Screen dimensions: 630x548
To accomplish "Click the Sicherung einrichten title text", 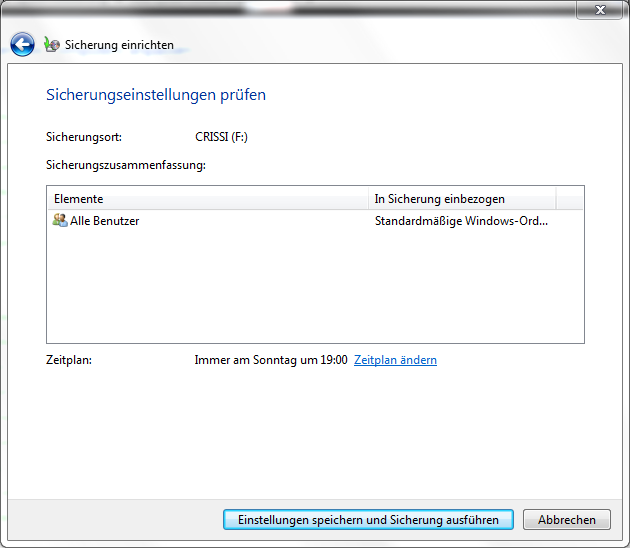I will pos(119,45).
